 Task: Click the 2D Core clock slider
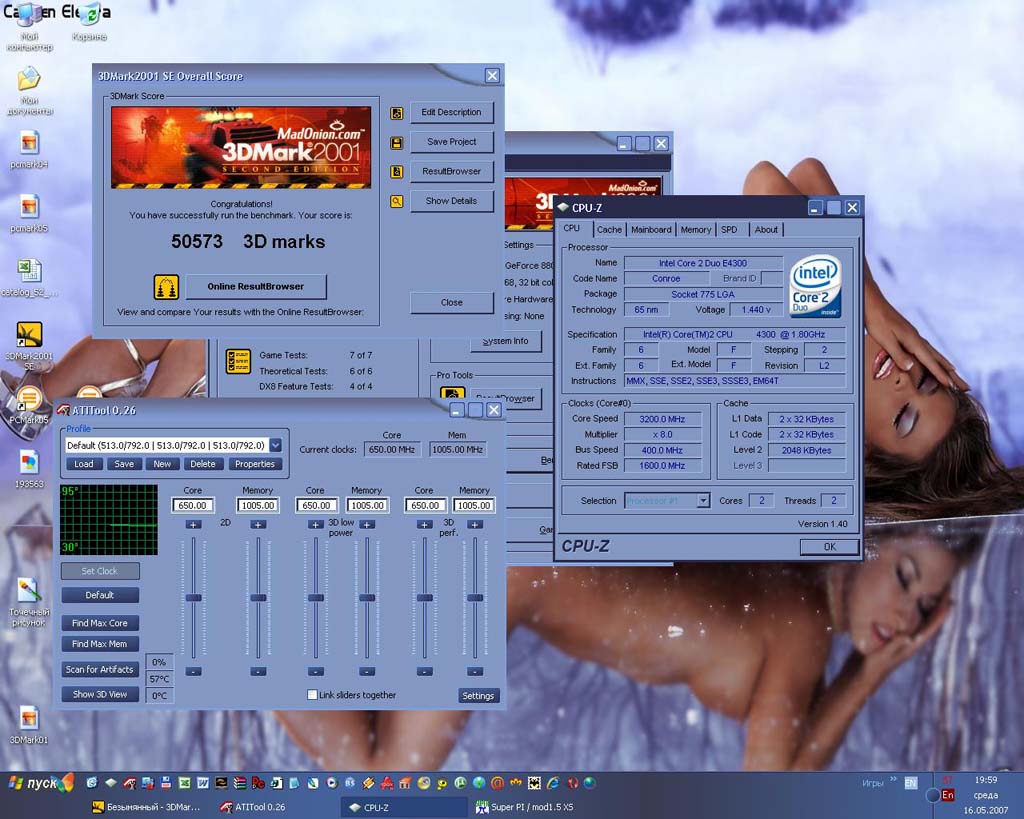193,598
